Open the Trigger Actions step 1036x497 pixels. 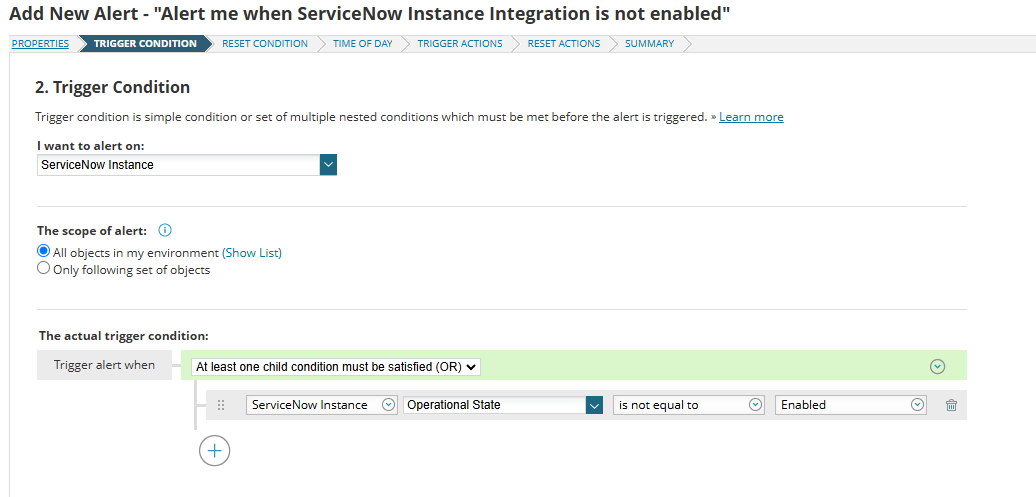click(x=460, y=44)
